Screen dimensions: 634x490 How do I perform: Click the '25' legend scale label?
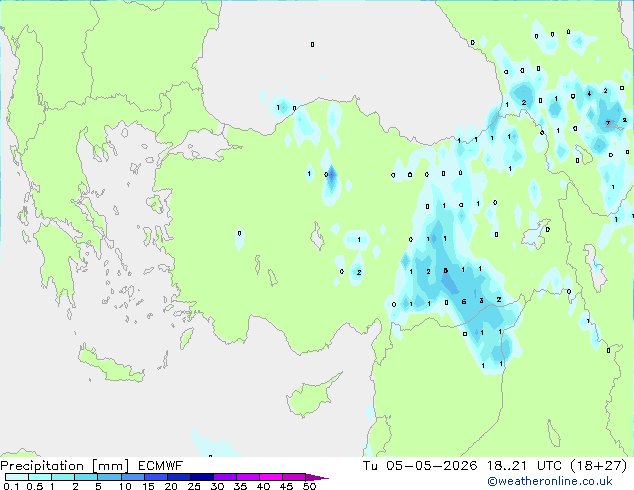[x=194, y=486]
